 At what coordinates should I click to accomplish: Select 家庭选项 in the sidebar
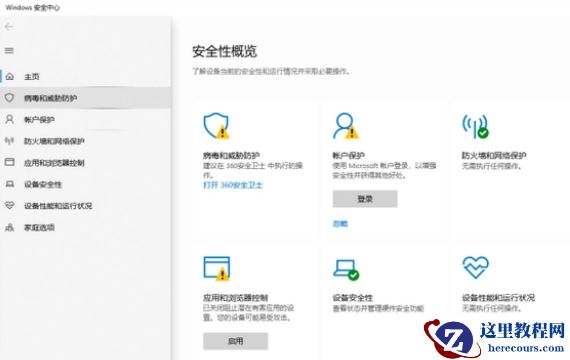85,228
